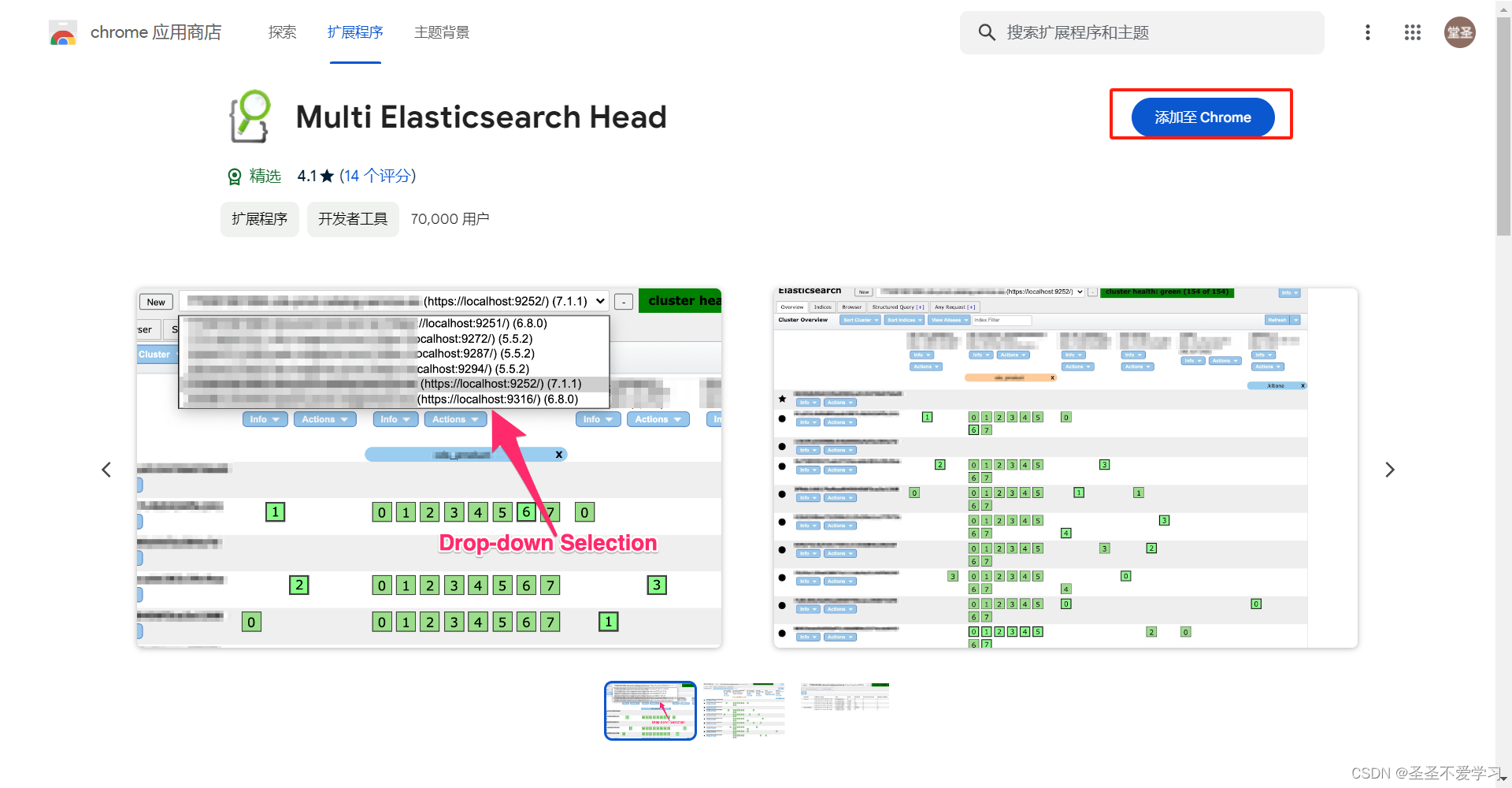Viewport: 1512px width, 788px height.
Task: Click the scrollbar down arrow
Action: (x=1503, y=779)
